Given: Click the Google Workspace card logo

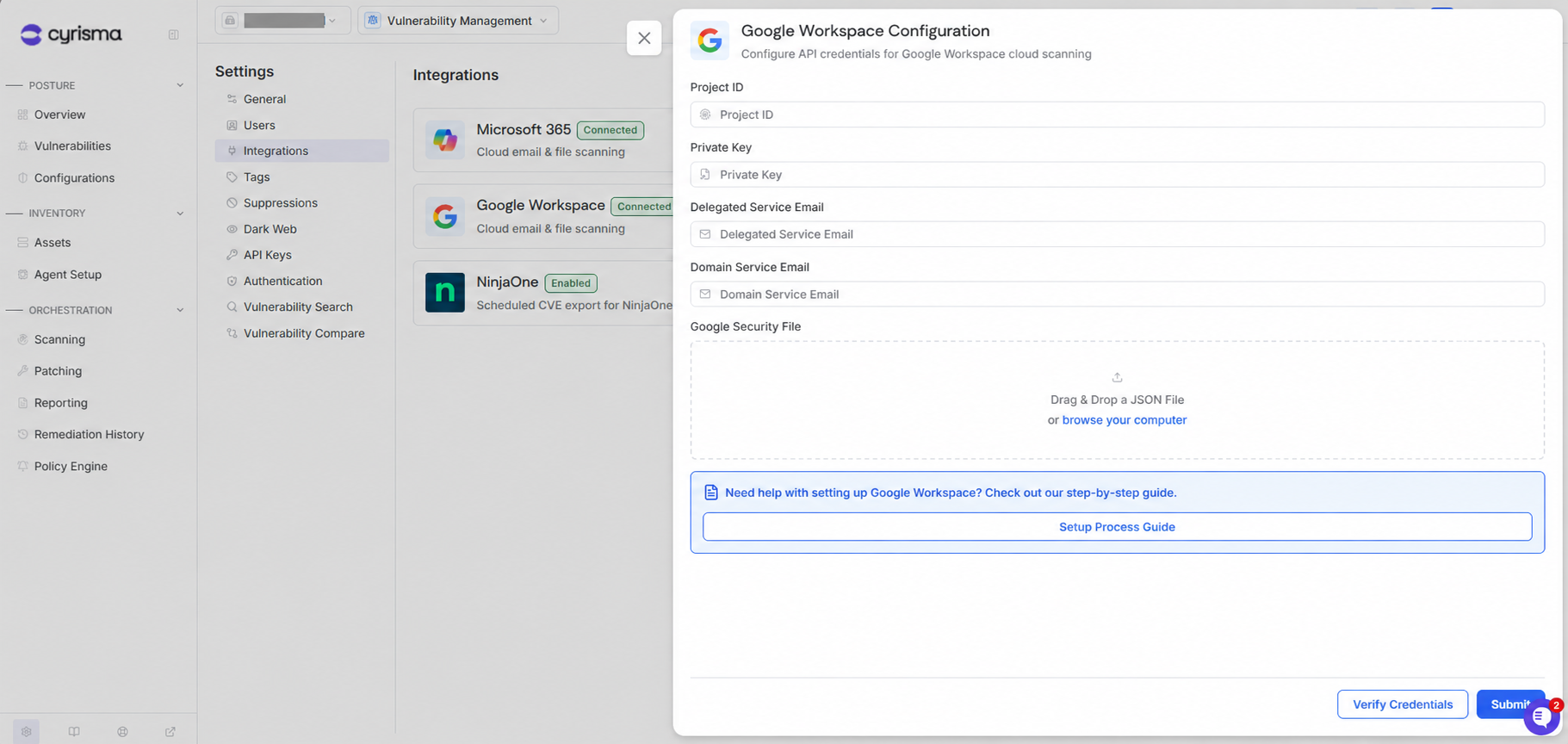Looking at the screenshot, I should point(445,216).
